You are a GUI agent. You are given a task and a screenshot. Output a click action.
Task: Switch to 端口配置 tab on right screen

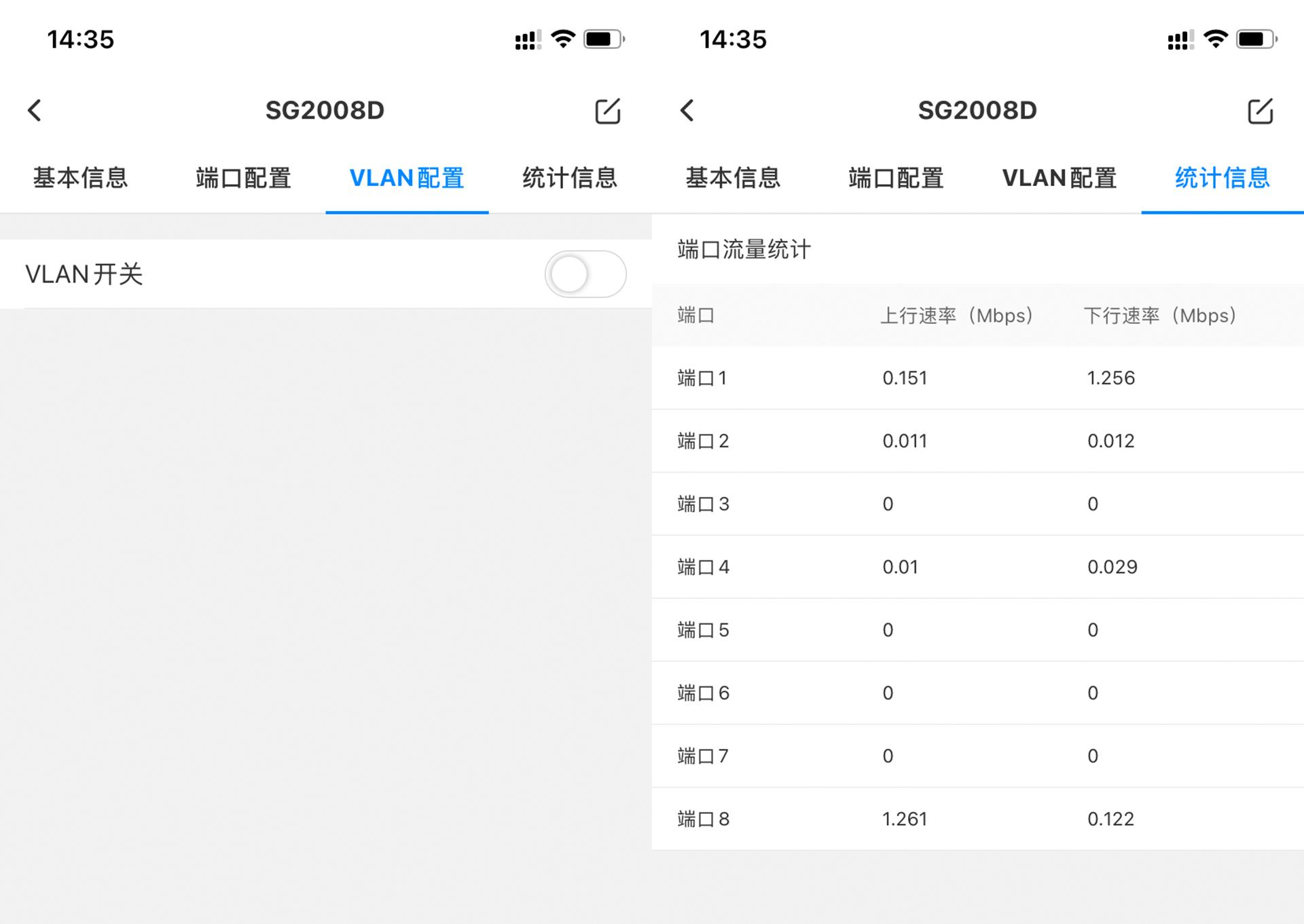pos(896,178)
